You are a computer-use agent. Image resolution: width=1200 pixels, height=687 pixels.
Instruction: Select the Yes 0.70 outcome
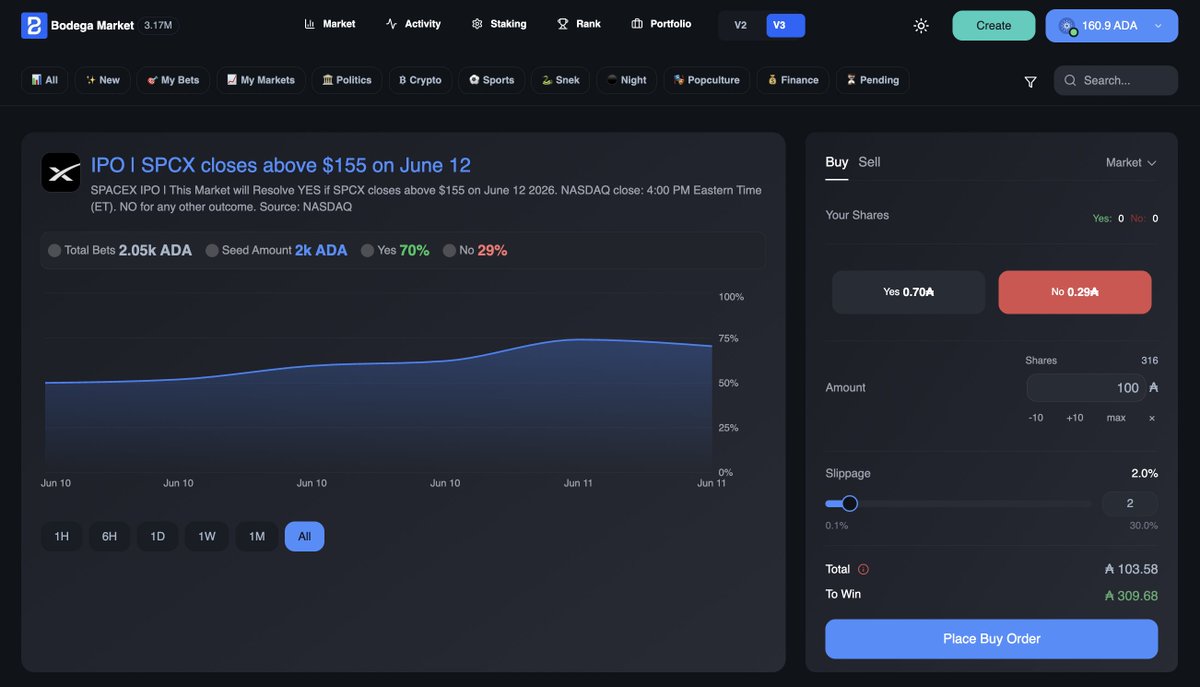click(x=908, y=292)
